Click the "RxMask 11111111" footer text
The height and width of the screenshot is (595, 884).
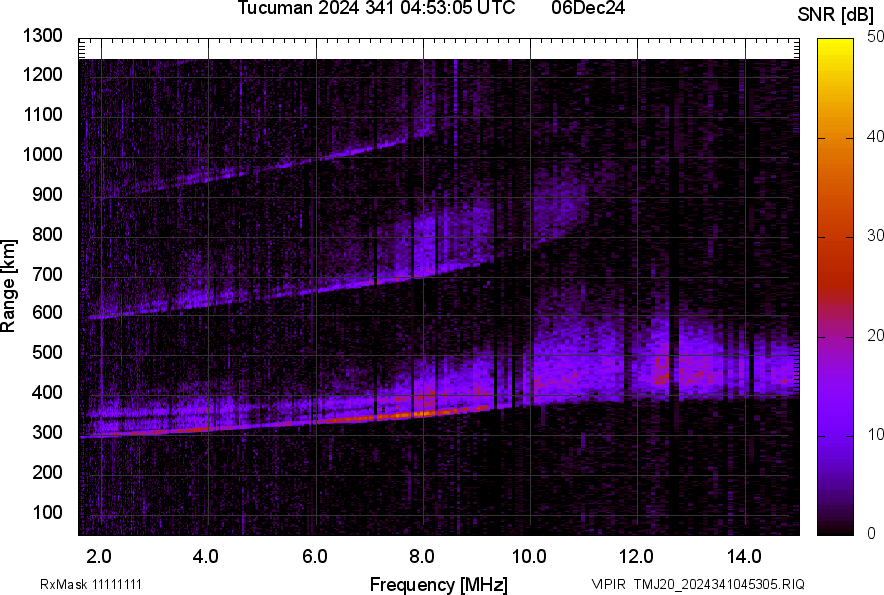coord(91,584)
